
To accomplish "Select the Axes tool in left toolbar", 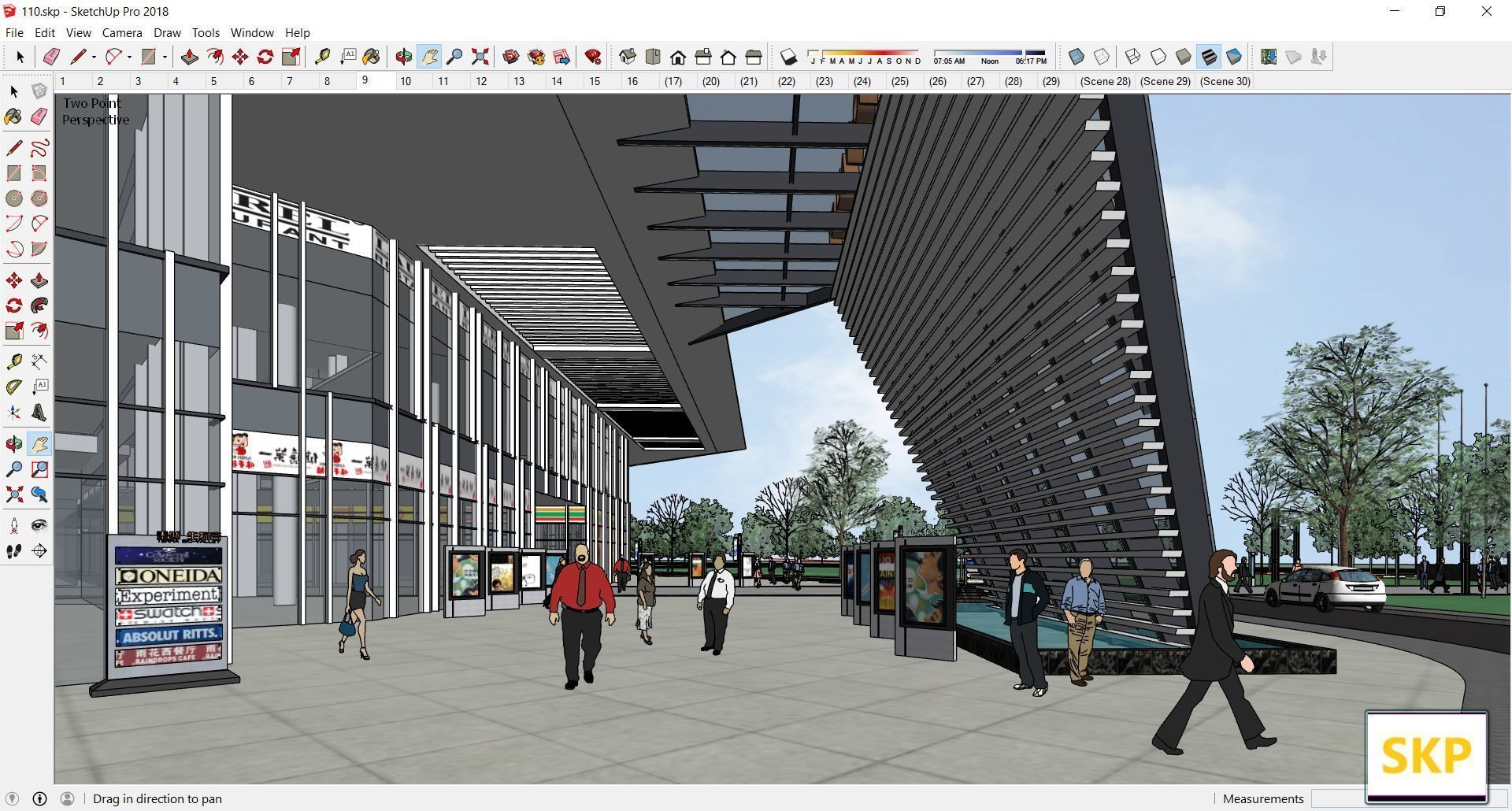I will 14,413.
